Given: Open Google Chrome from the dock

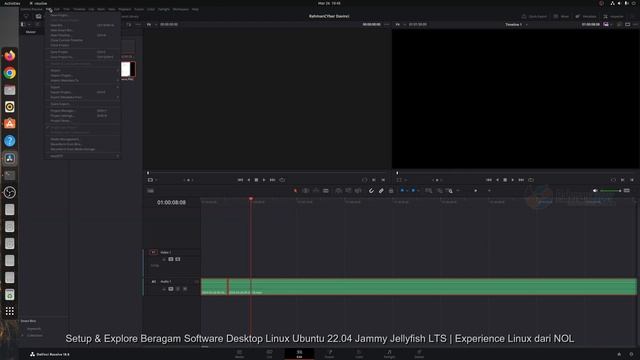Looking at the screenshot, I should (10, 73).
